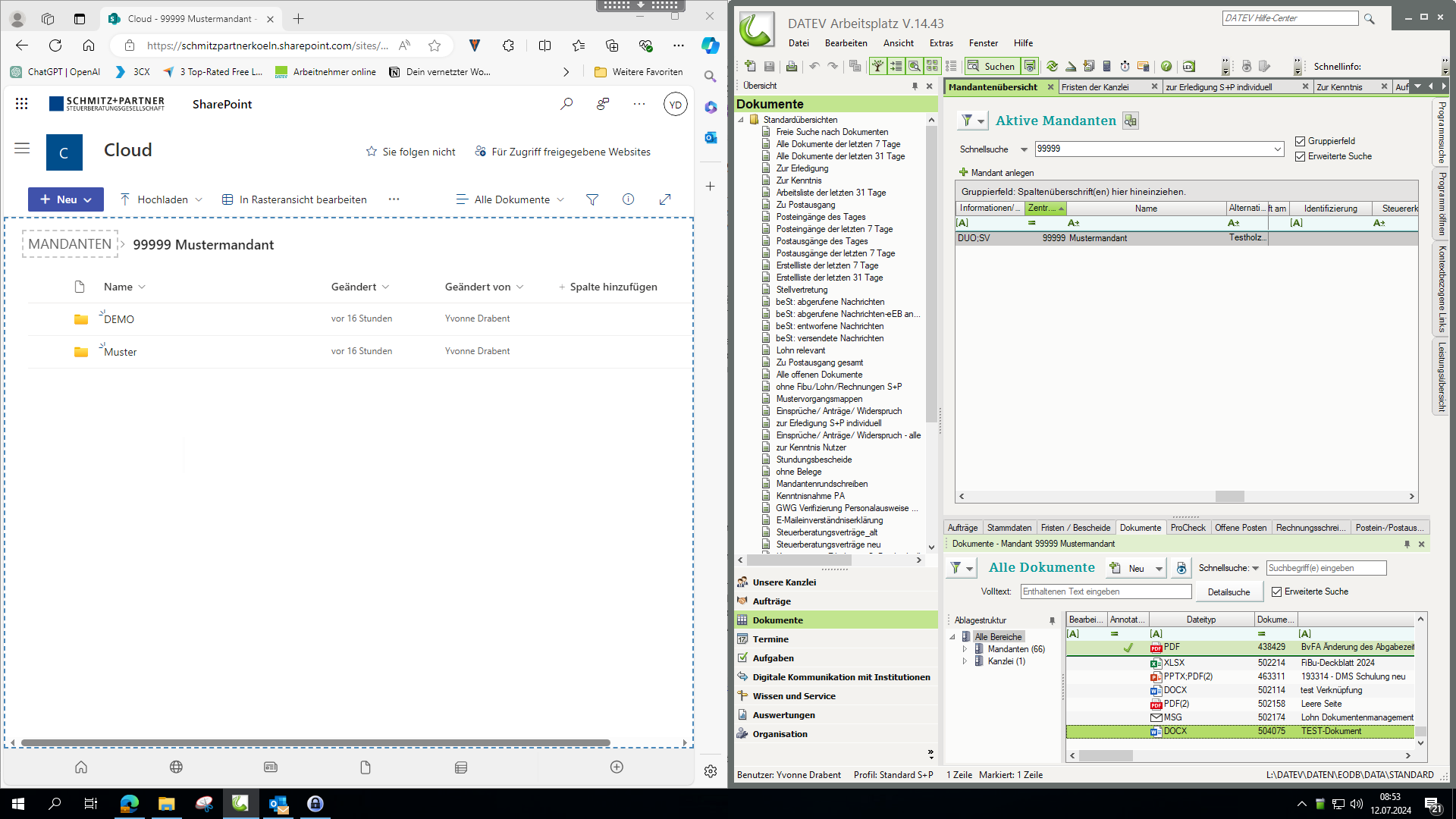Screen dimensions: 1456x819
Task: Click the filter funnel icon in SharePoint
Action: (x=592, y=199)
